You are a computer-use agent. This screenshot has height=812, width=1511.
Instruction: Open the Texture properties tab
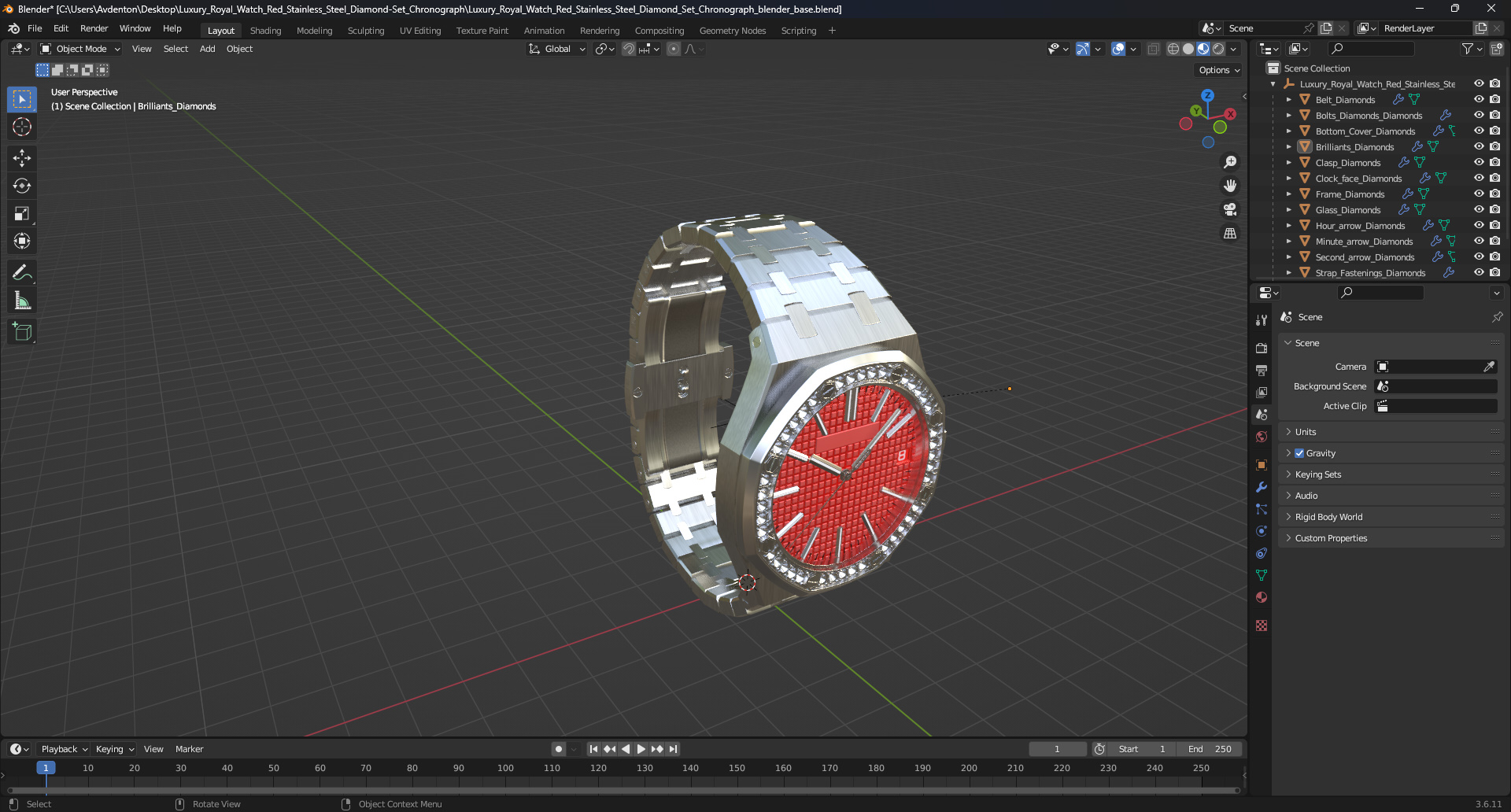click(1262, 626)
